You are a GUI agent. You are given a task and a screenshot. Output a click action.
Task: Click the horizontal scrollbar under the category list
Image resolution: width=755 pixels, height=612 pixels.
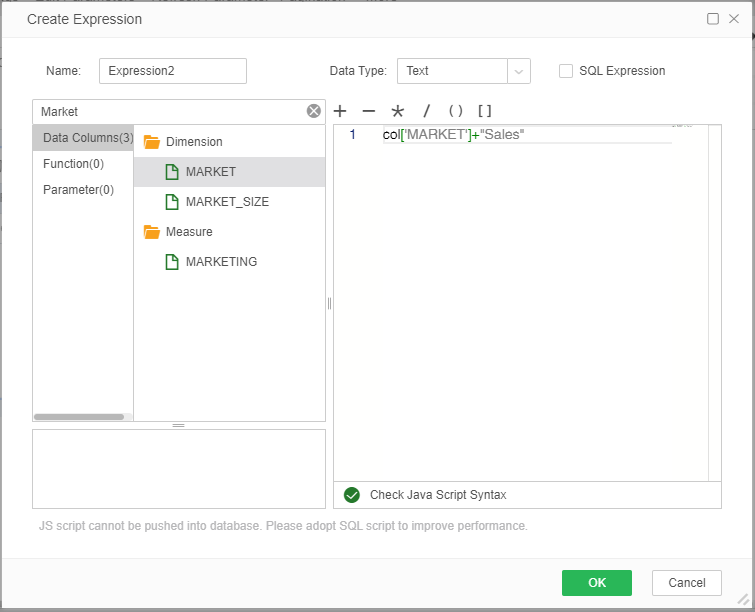pyautogui.click(x=79, y=416)
